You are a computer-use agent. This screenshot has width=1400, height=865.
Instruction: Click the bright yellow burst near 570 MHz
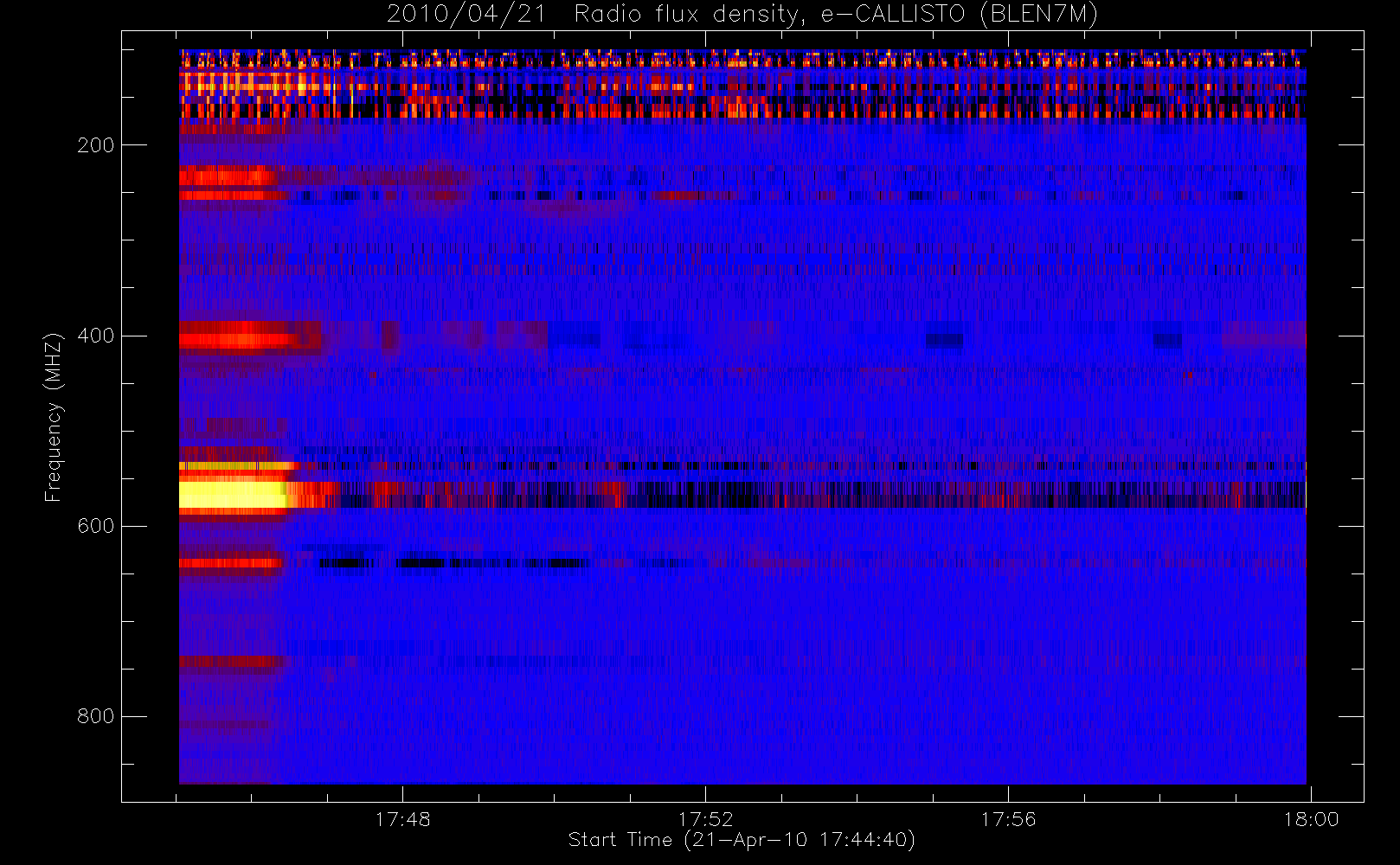click(232, 495)
